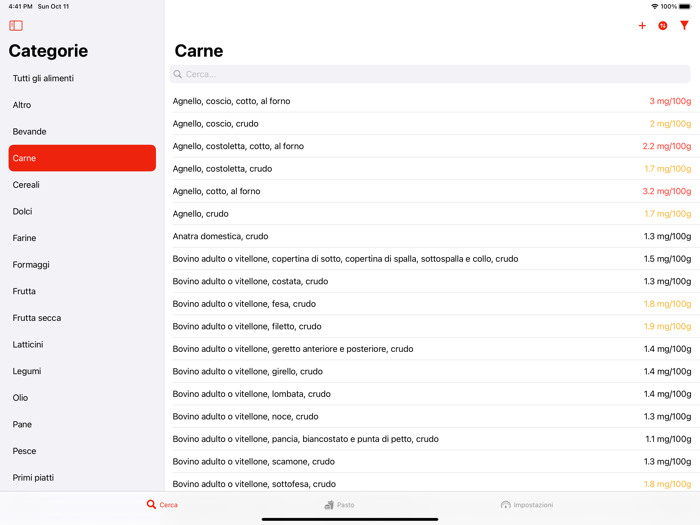Open the Agnello, crudo row
The height and width of the screenshot is (525, 700).
(432, 214)
